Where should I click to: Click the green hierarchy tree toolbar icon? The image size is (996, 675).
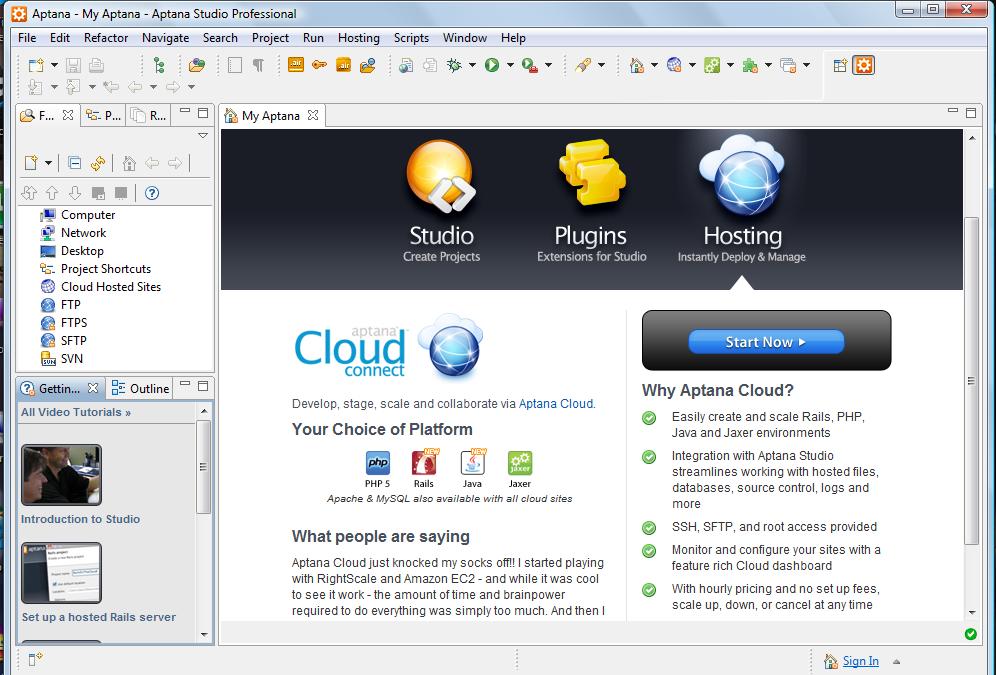[x=159, y=65]
